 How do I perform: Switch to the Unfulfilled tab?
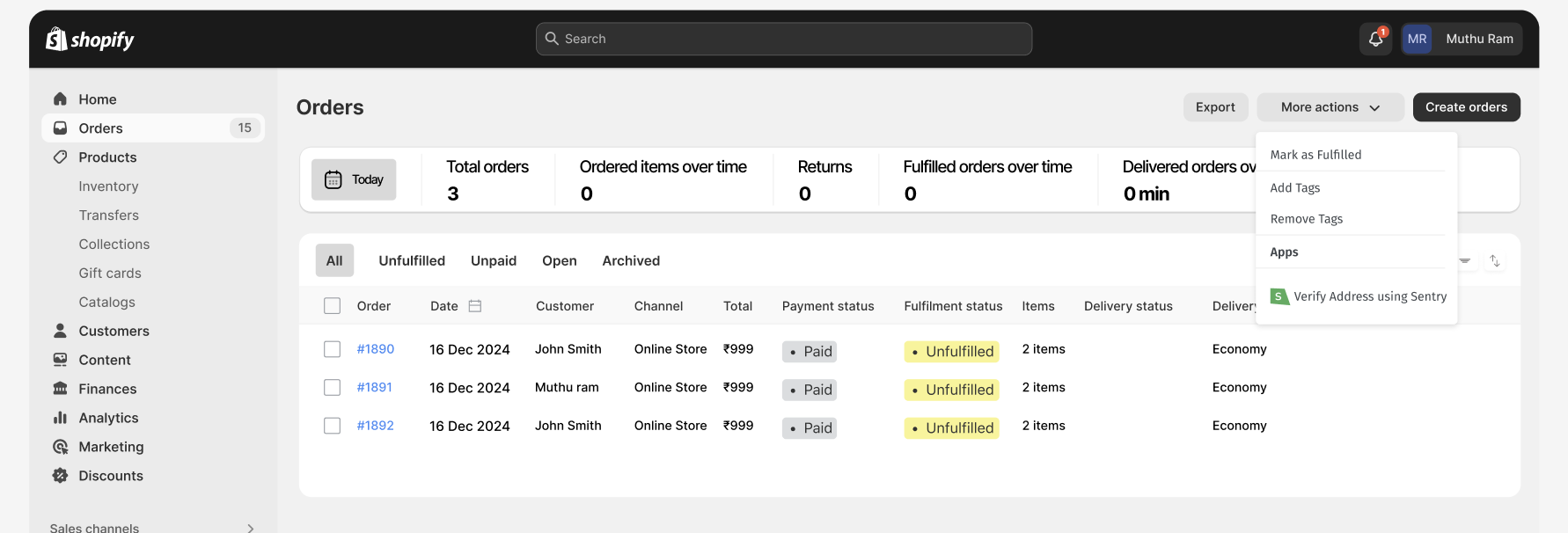click(412, 261)
